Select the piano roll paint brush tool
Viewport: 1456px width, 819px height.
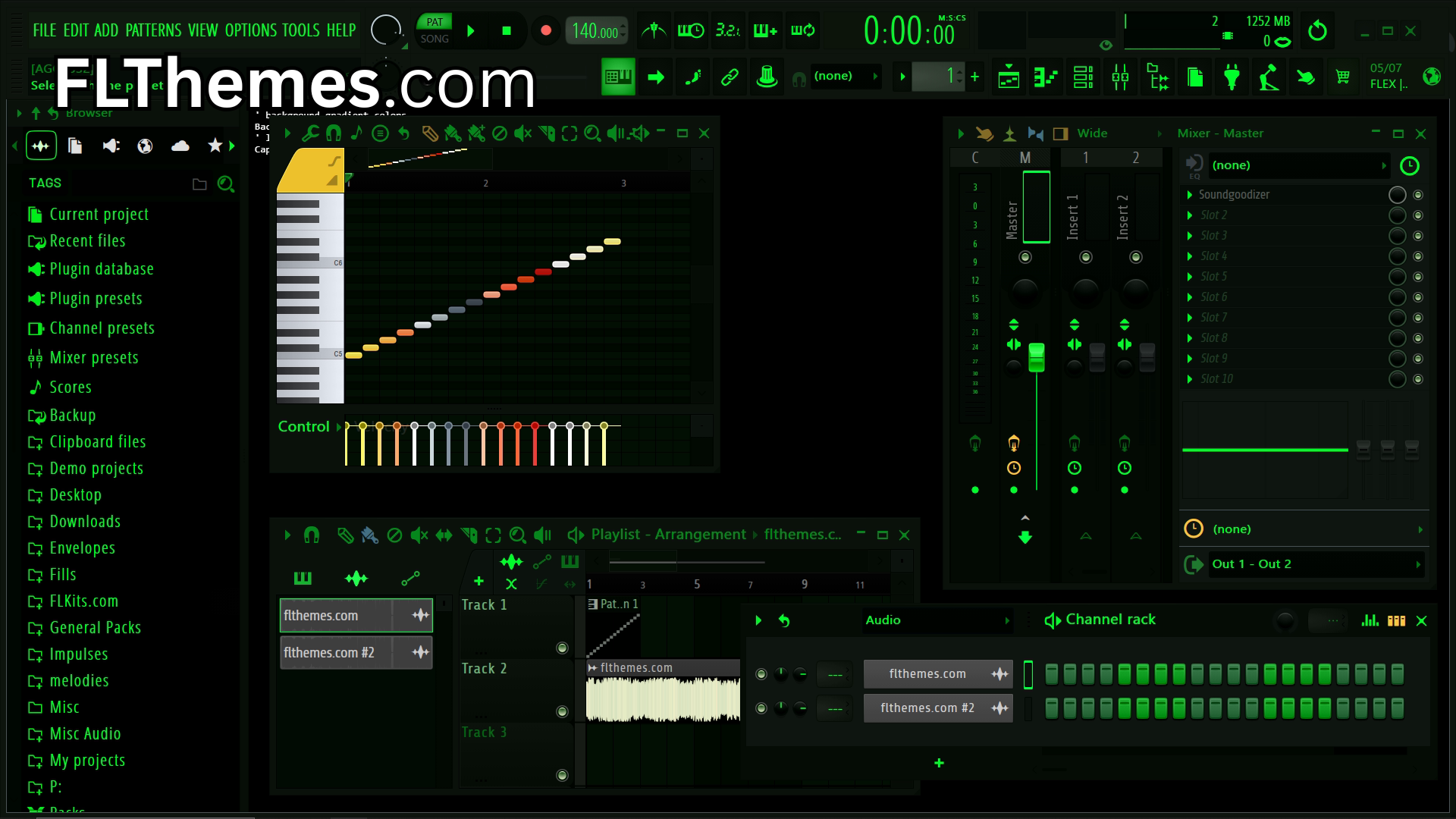tap(453, 134)
